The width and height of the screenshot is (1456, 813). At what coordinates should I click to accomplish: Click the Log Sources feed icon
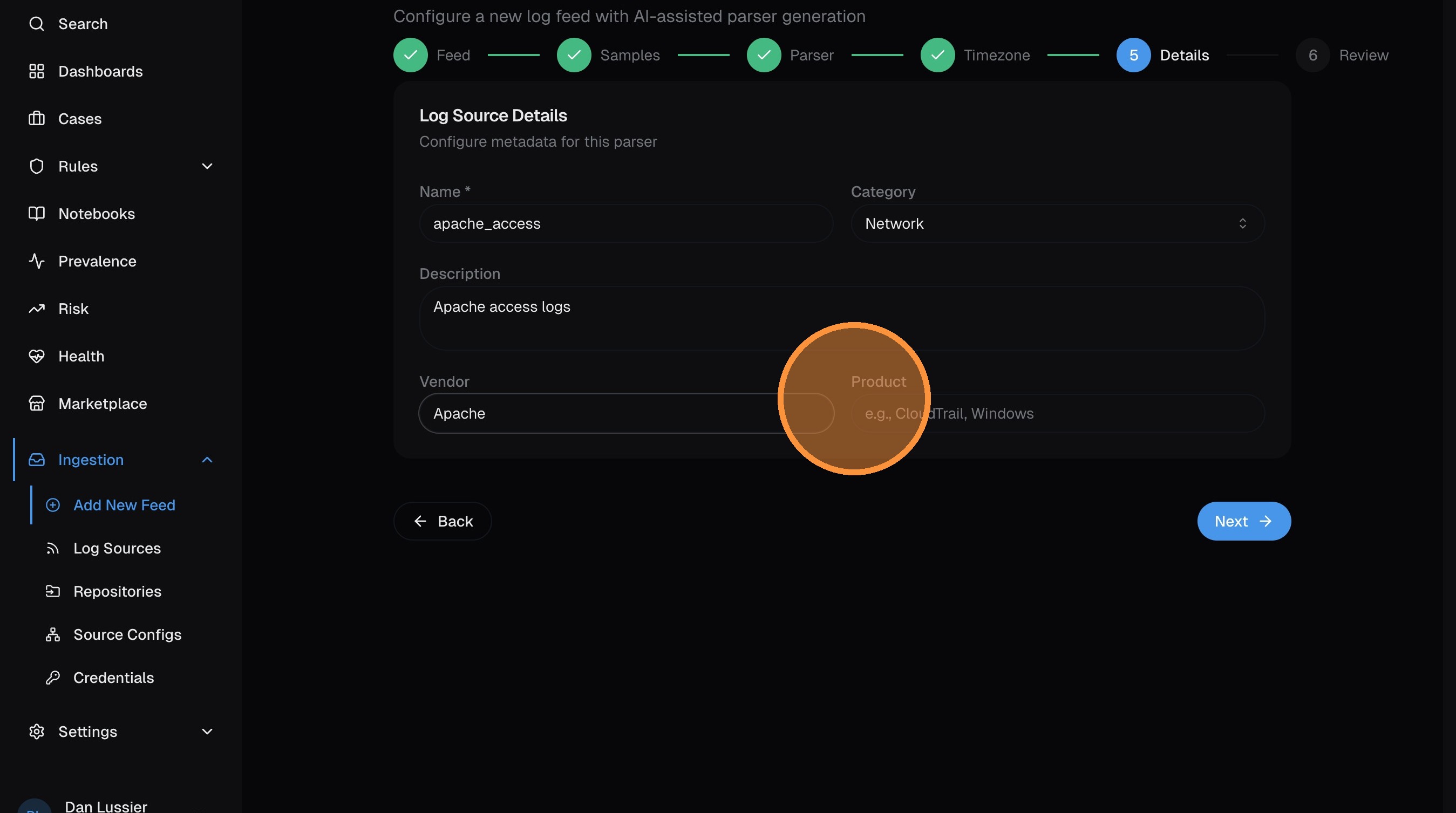tap(52, 548)
